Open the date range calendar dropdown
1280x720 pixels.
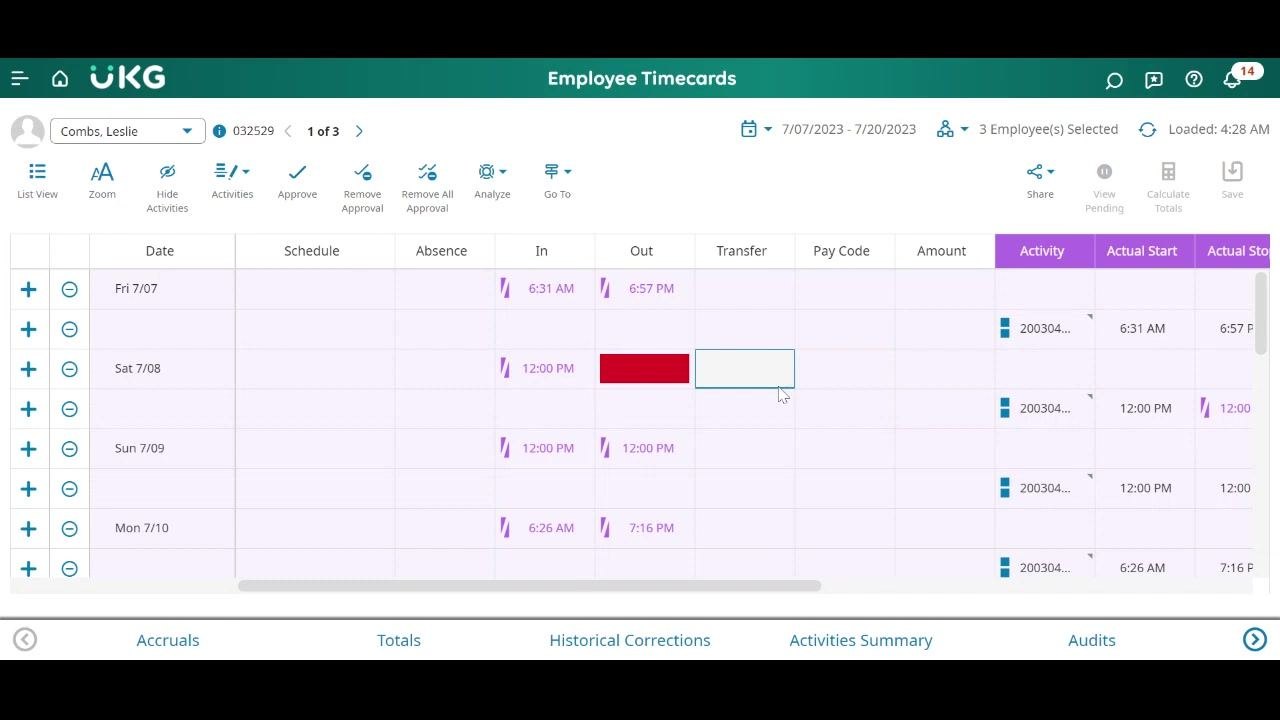(756, 129)
